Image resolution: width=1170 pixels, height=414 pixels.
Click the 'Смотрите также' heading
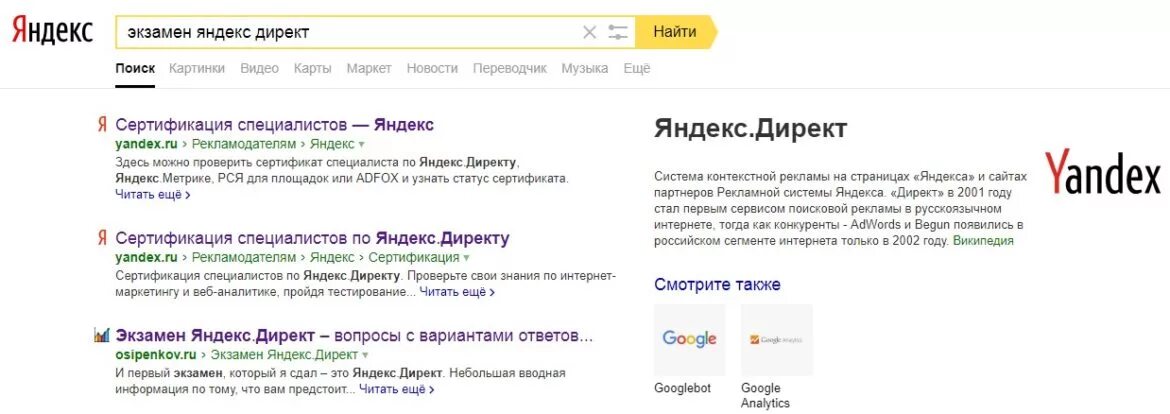(x=717, y=284)
